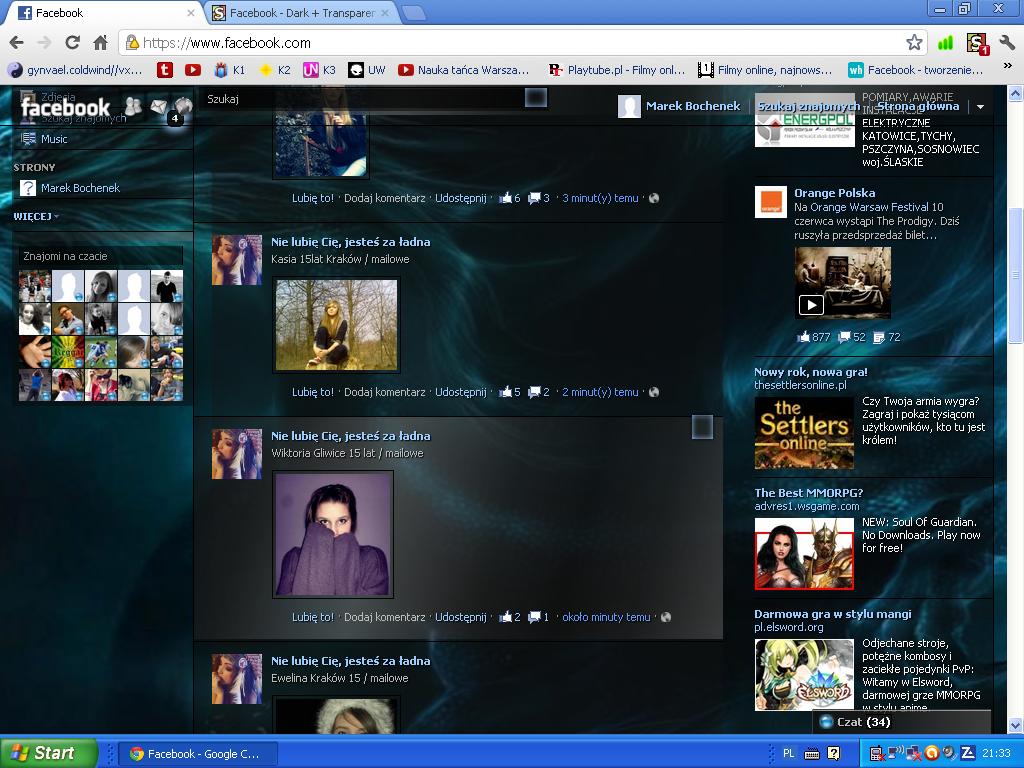Switch to the Facebook - Dark + Transparent tab
Viewport: 1024px width, 768px height.
pos(302,13)
